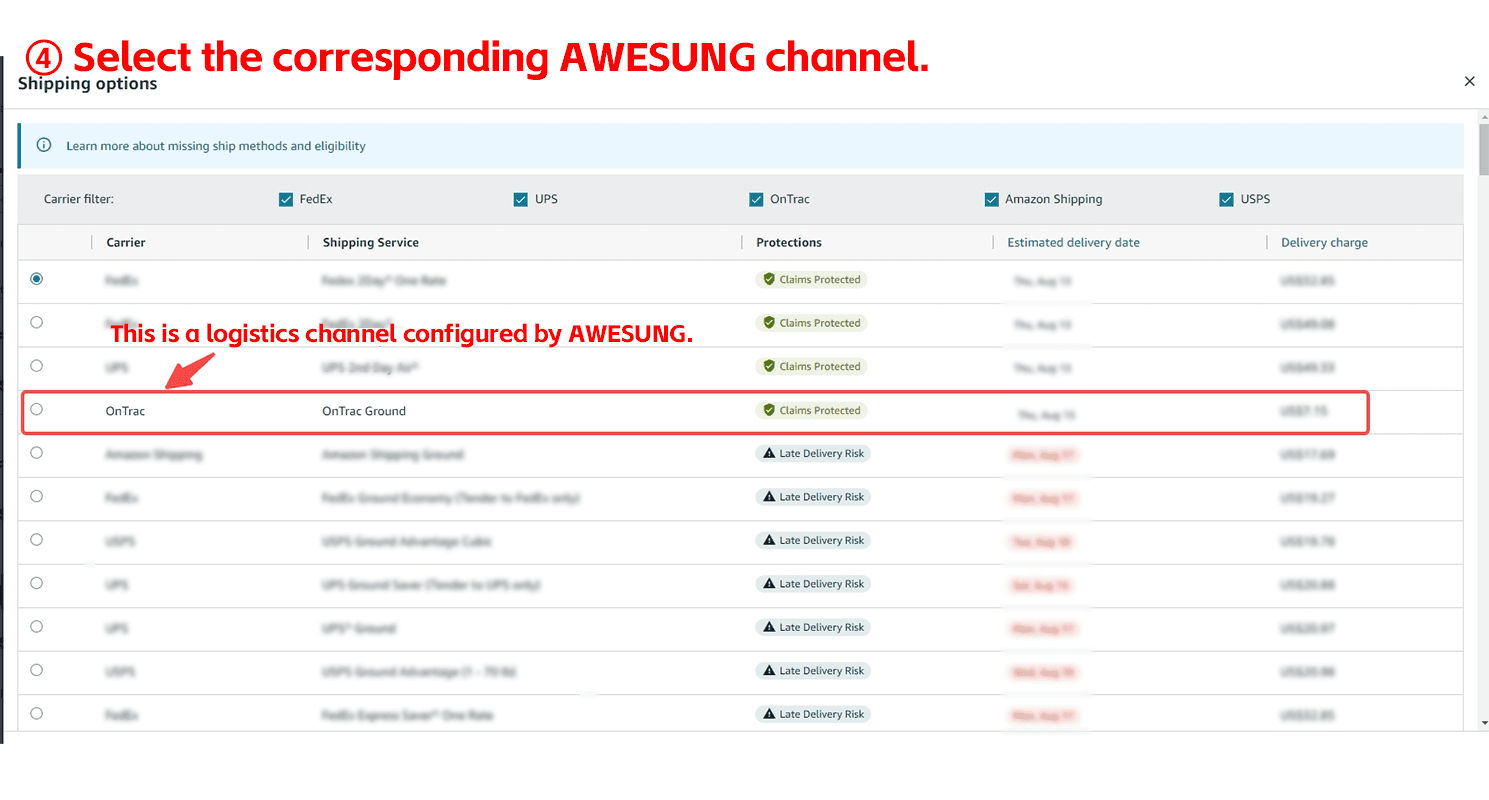Click the shield icon in the UPS 2nd Day Air row

(x=769, y=366)
